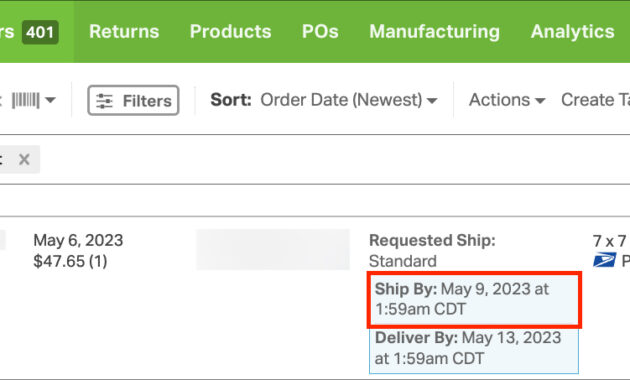Select the Analytics tab
This screenshot has height=380, width=630.
point(573,31)
